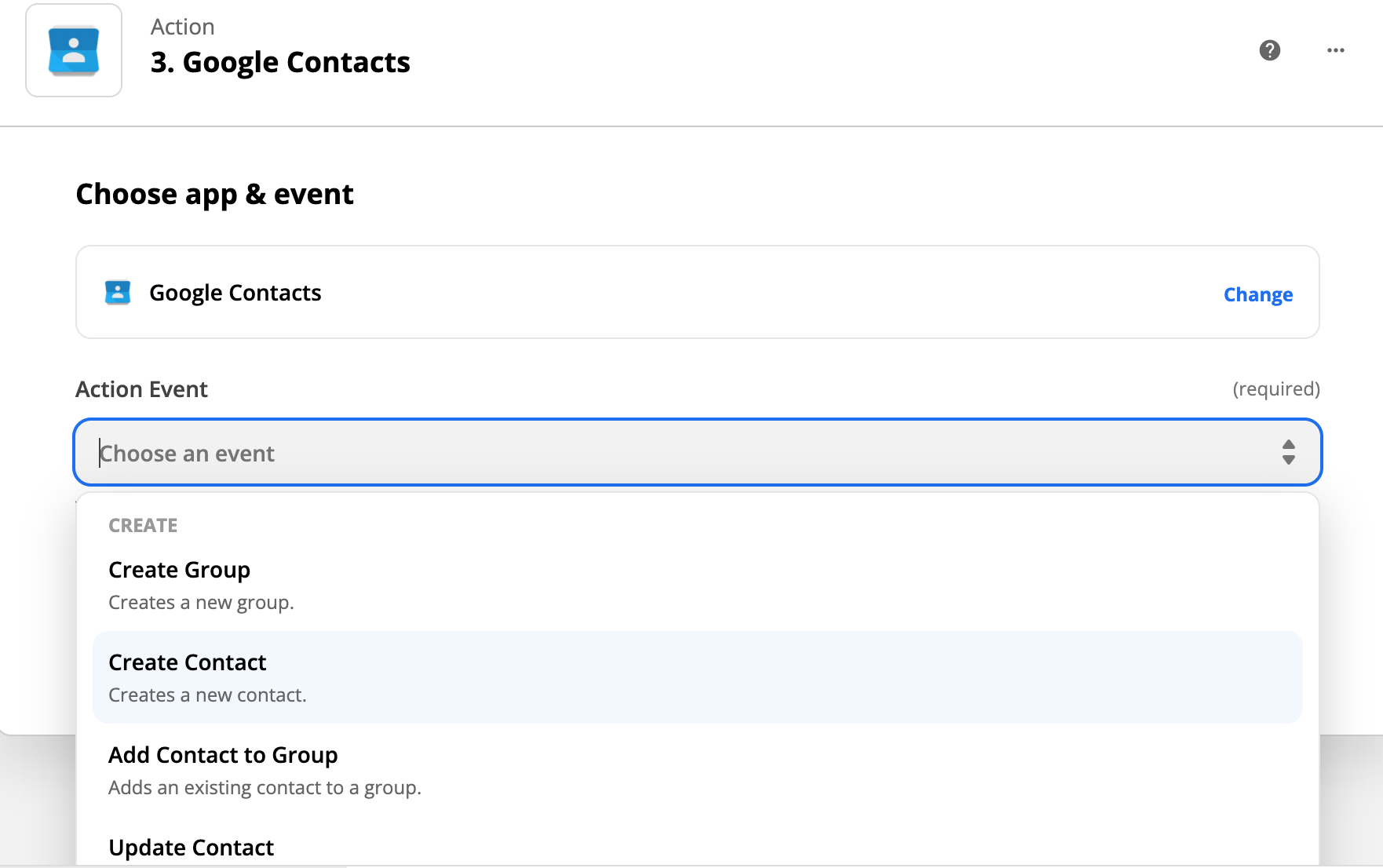Toggle the Action Event dropdown arrows
Screen dimensions: 1383x868
(1288, 452)
